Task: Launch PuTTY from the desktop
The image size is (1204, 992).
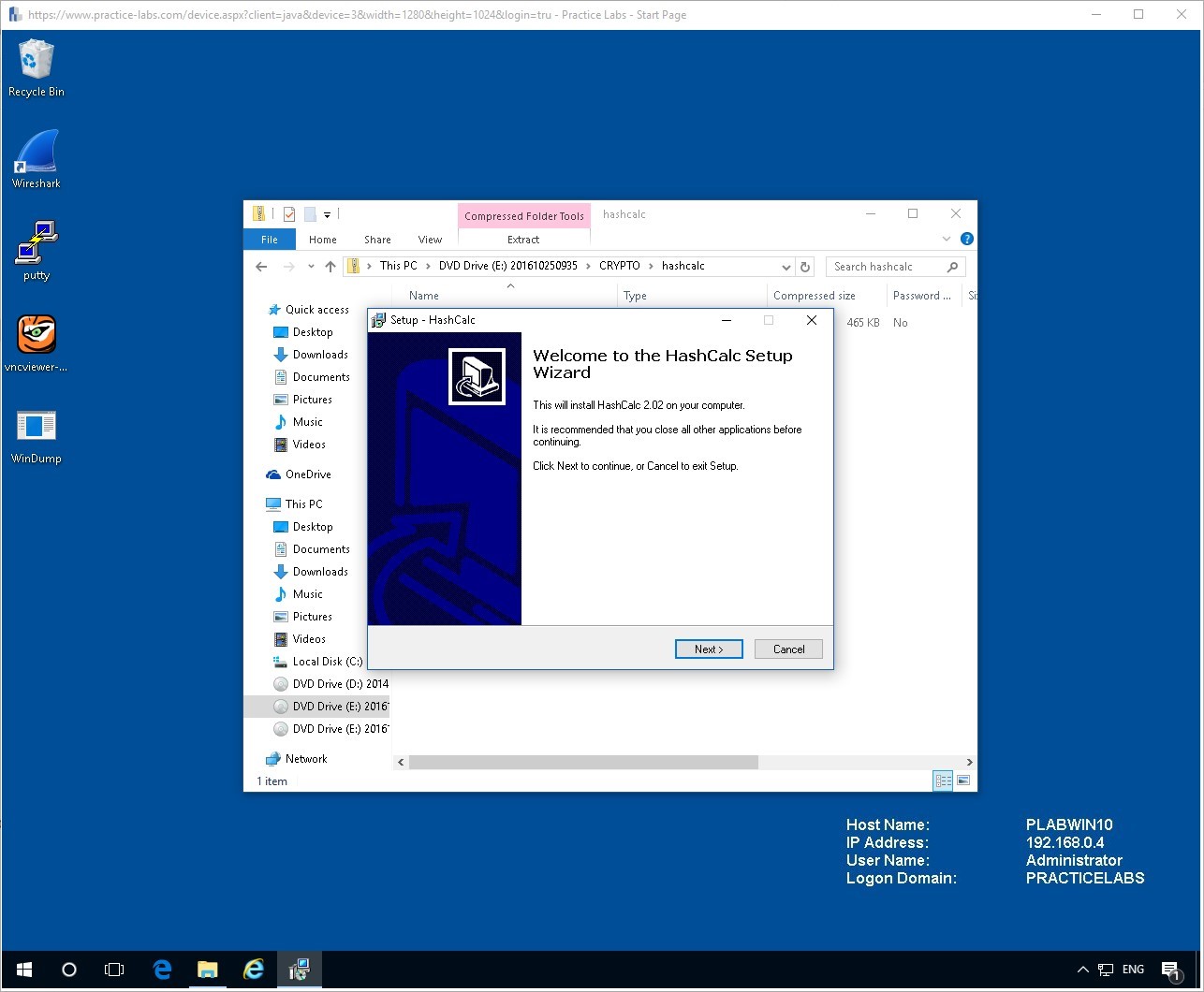Action: pyautogui.click(x=36, y=241)
